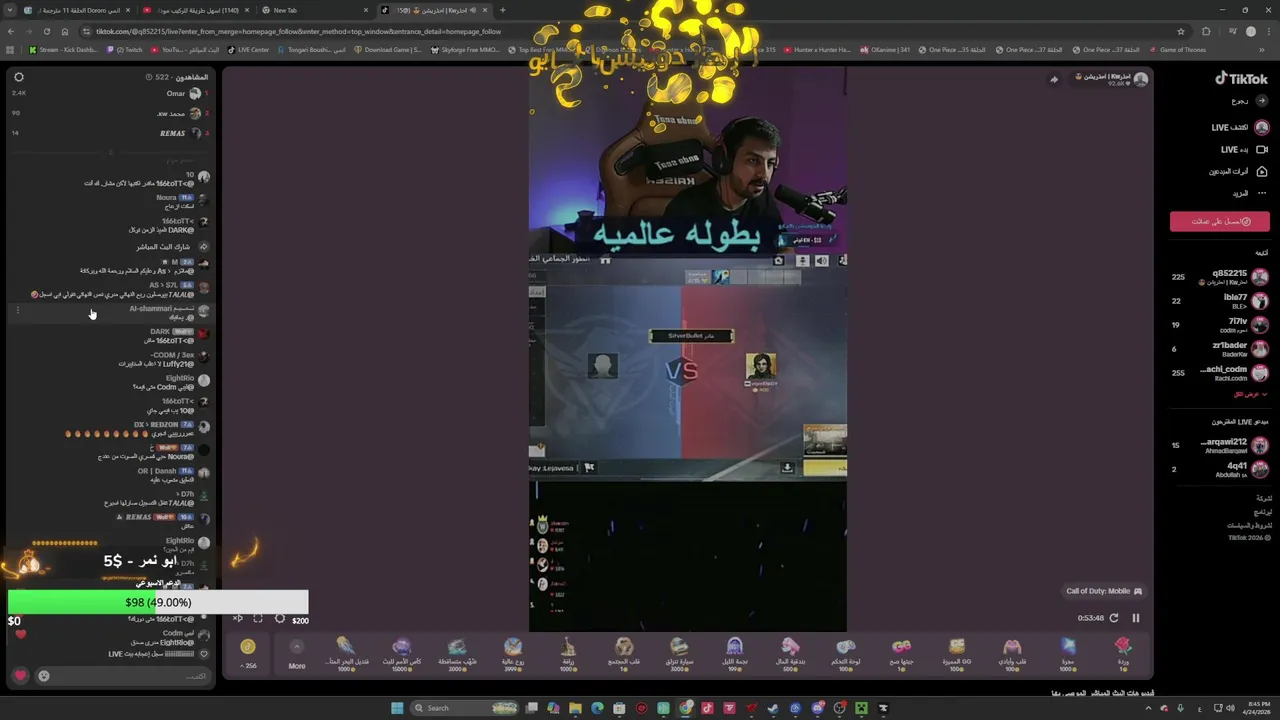Reload the page in browser toolbar
Viewport: 1280px width, 720px height.
click(x=46, y=31)
